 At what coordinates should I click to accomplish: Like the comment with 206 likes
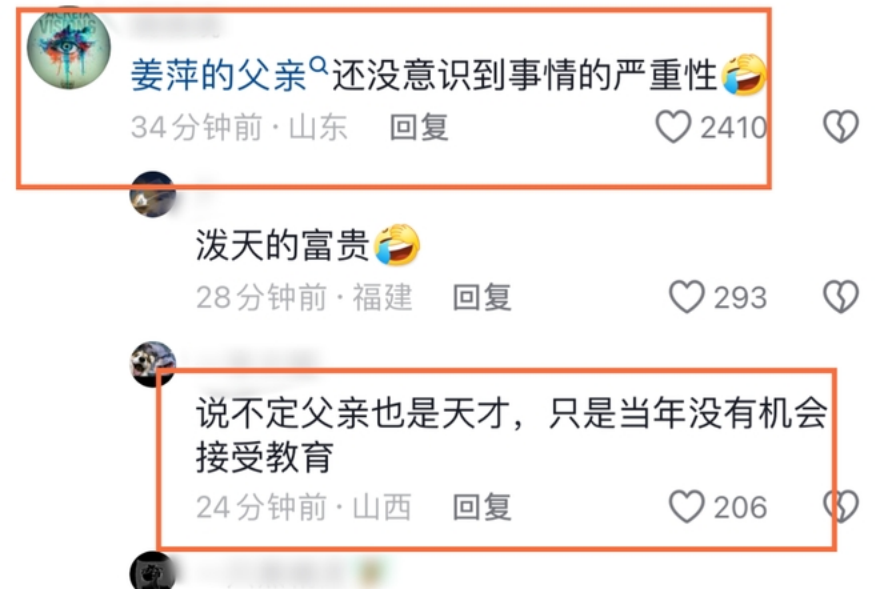[x=686, y=507]
